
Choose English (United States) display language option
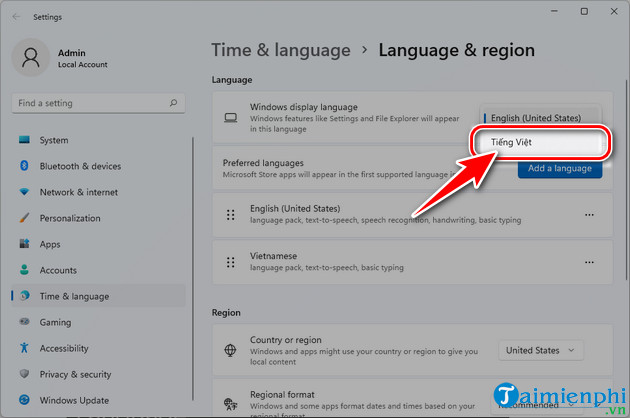click(x=541, y=118)
